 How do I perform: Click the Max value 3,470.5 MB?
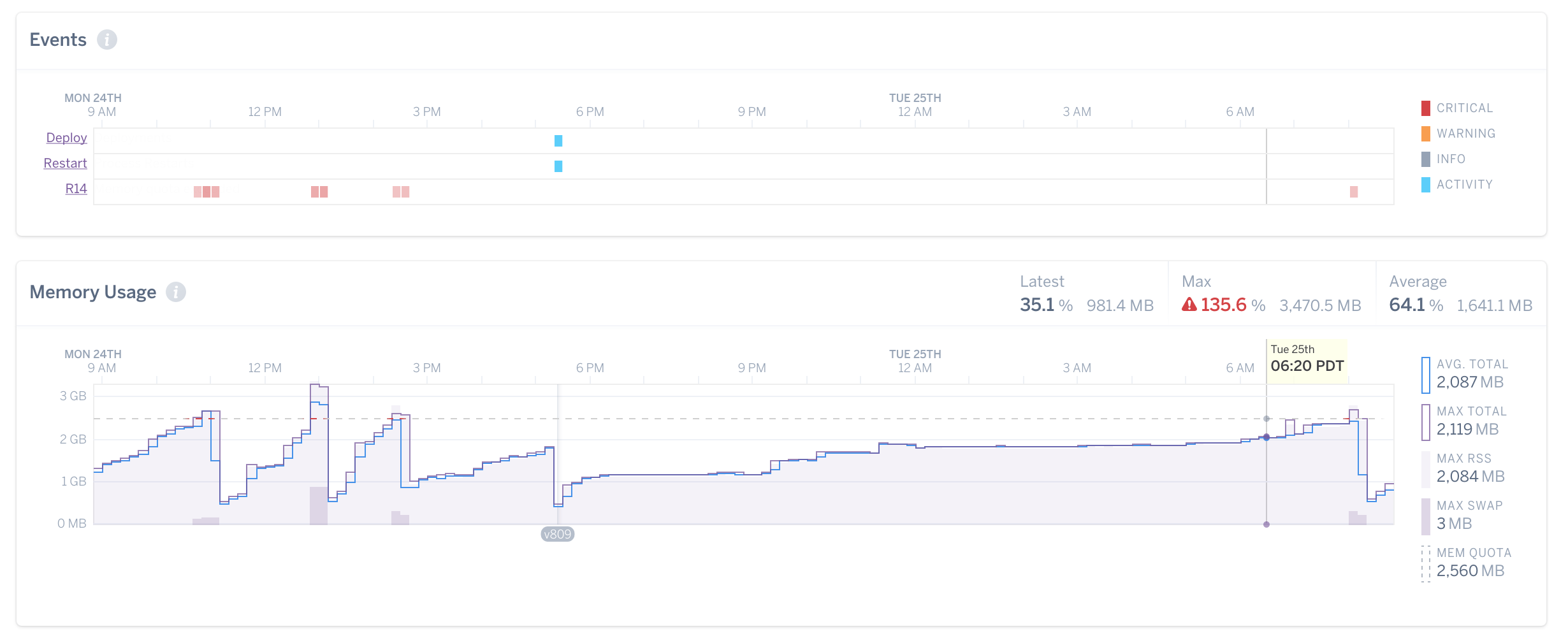point(1320,306)
